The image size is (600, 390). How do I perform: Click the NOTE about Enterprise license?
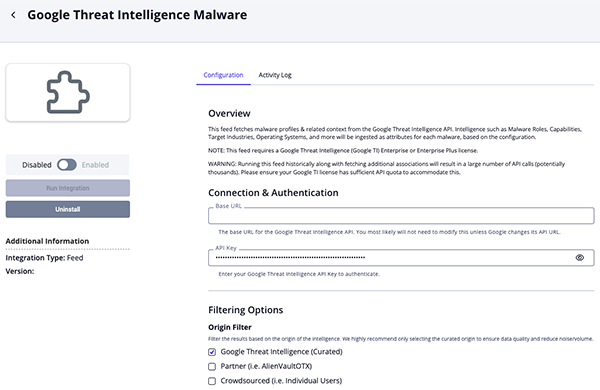click(x=343, y=150)
